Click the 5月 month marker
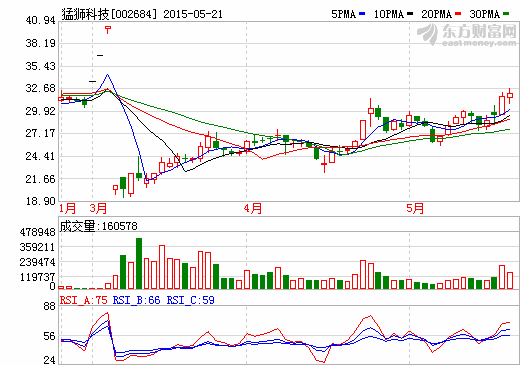This screenshot has width=520, height=365. 415,209
